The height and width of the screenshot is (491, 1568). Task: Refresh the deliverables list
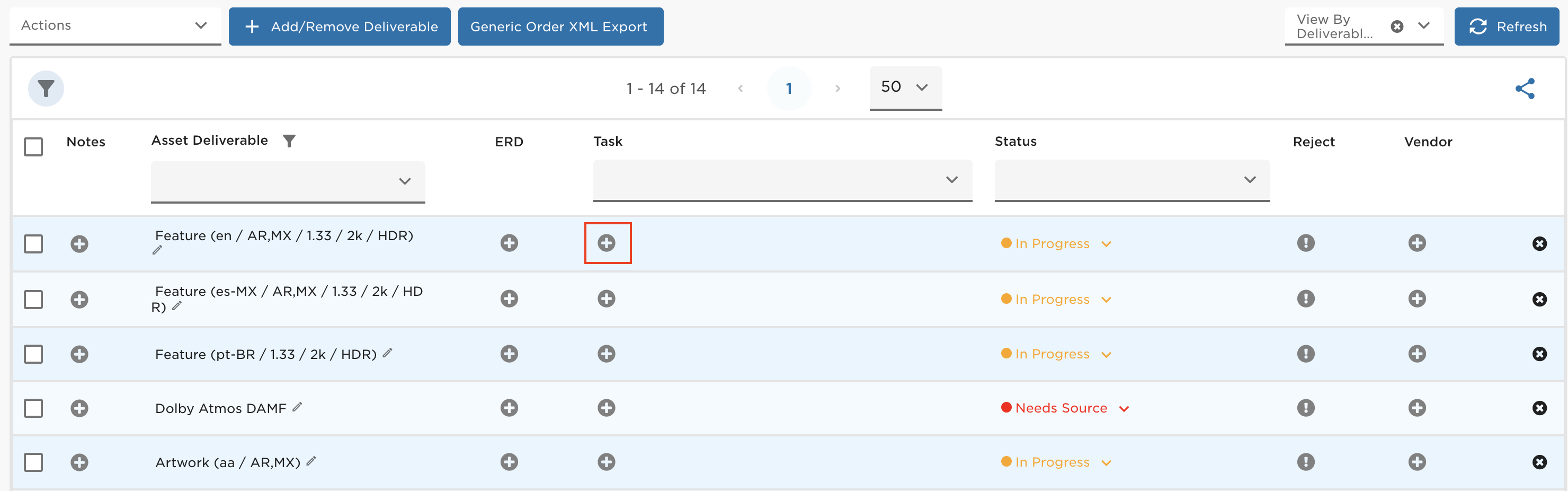point(1507,26)
